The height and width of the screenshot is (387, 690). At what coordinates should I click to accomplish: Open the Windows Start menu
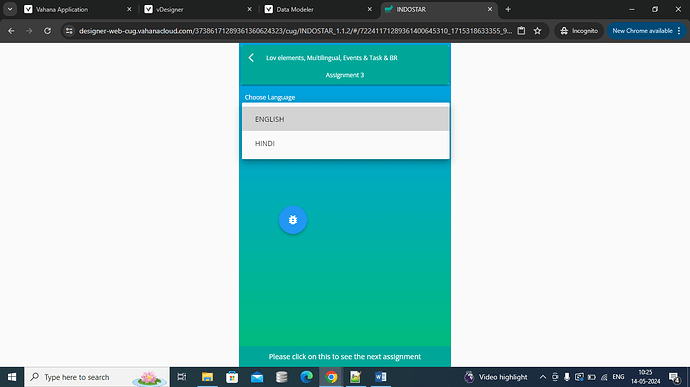12,377
